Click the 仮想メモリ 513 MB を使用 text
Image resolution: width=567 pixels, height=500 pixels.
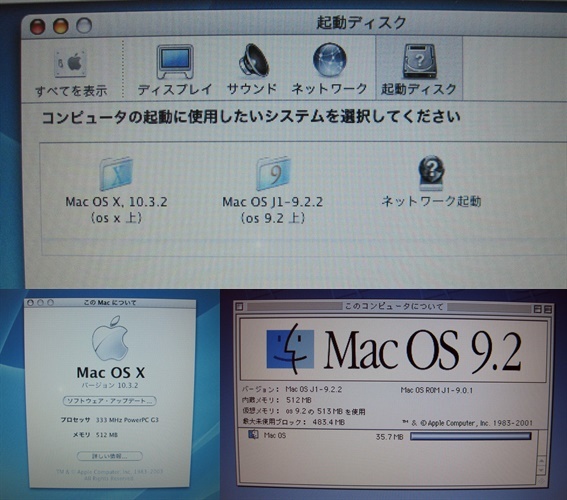(x=303, y=411)
